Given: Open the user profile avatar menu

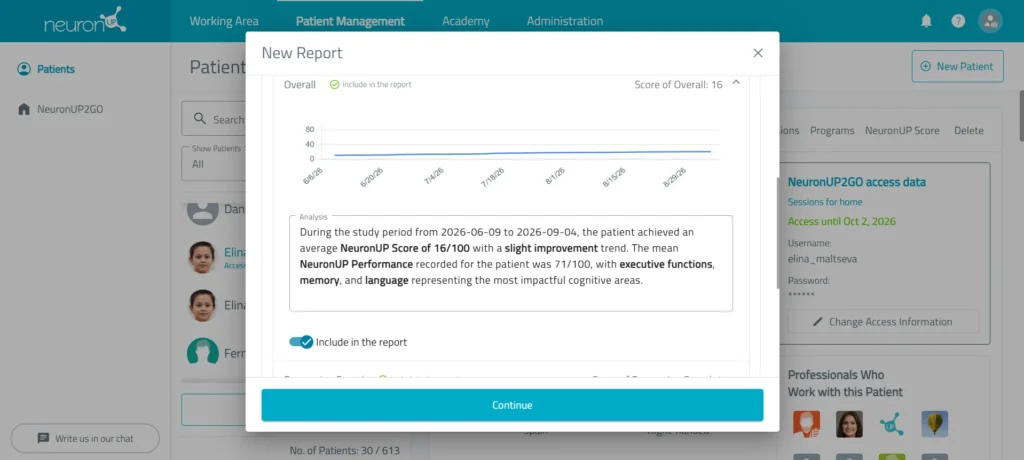Looking at the screenshot, I should point(990,21).
